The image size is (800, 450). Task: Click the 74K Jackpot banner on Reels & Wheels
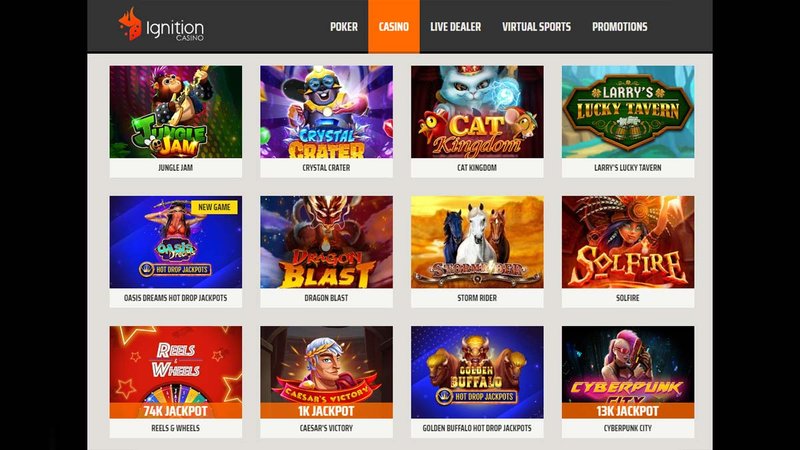(x=176, y=411)
